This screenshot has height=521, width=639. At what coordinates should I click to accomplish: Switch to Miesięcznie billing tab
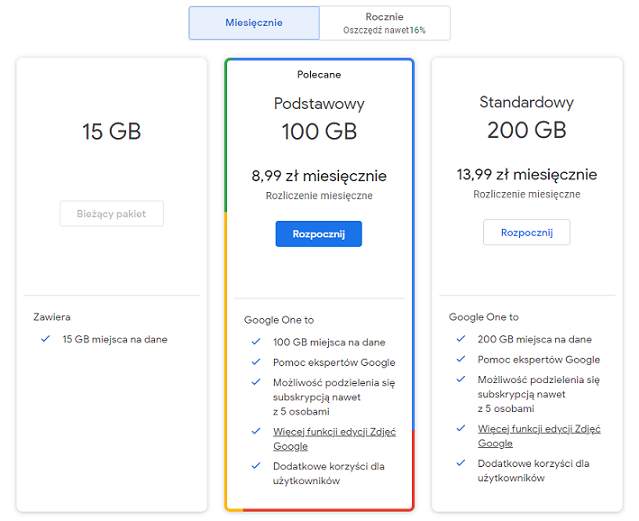pos(254,23)
